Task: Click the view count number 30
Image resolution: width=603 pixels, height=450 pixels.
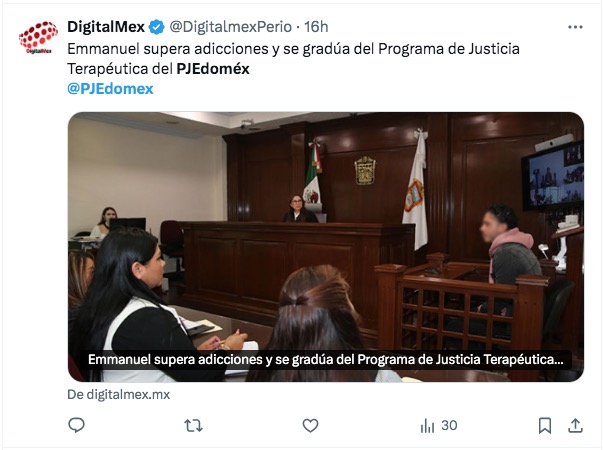Action: pyautogui.click(x=449, y=425)
